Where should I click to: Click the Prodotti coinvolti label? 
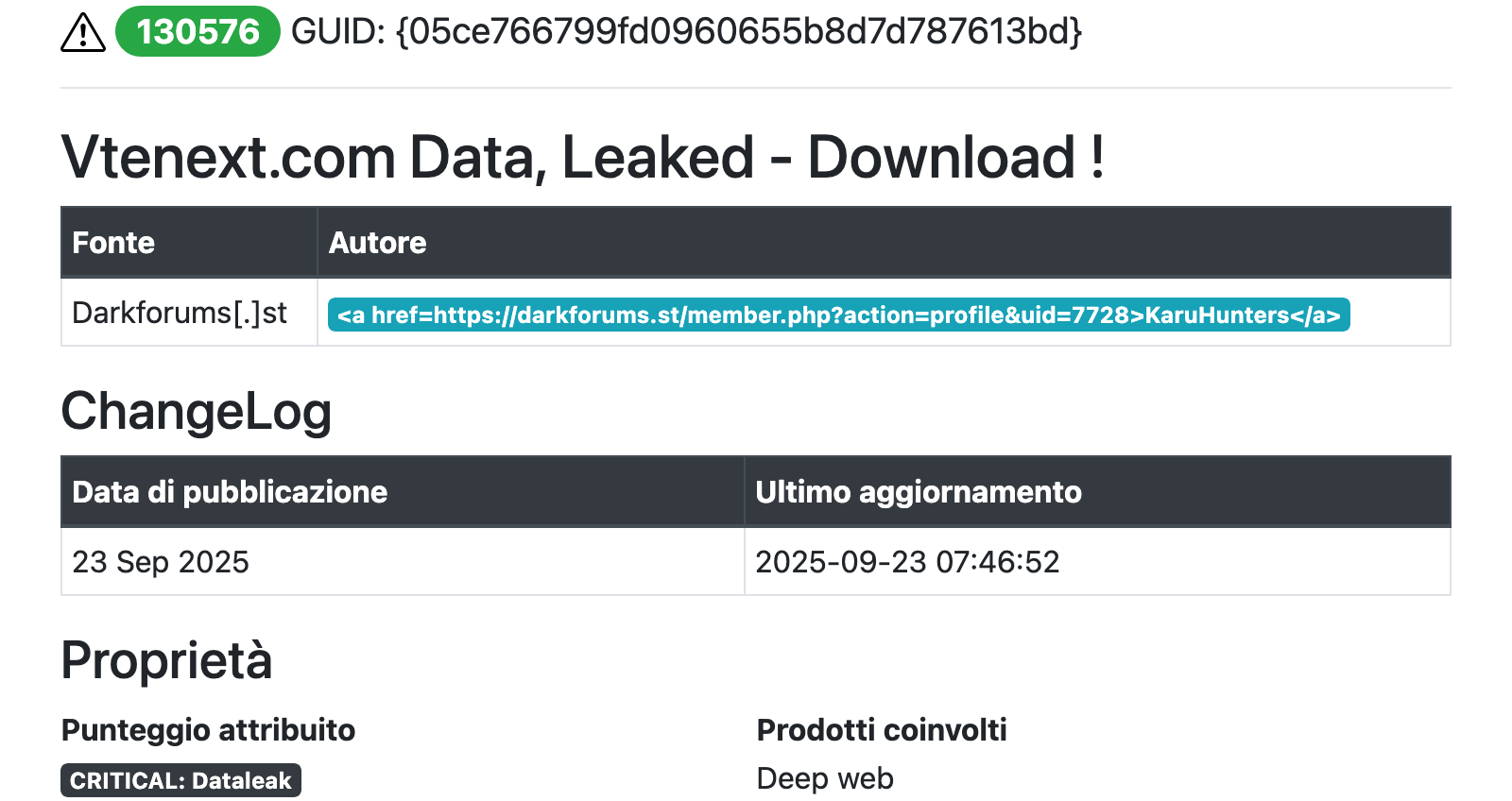click(881, 730)
